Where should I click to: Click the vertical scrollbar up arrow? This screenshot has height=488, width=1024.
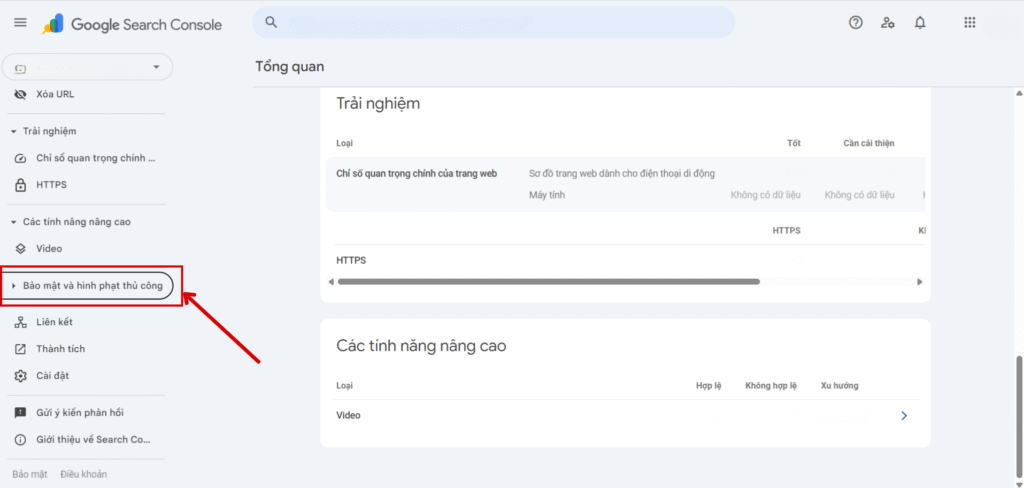1018,94
